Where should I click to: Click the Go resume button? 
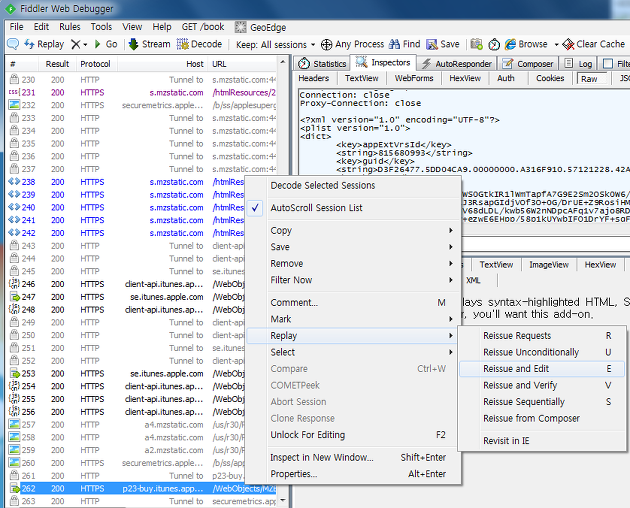[x=106, y=44]
